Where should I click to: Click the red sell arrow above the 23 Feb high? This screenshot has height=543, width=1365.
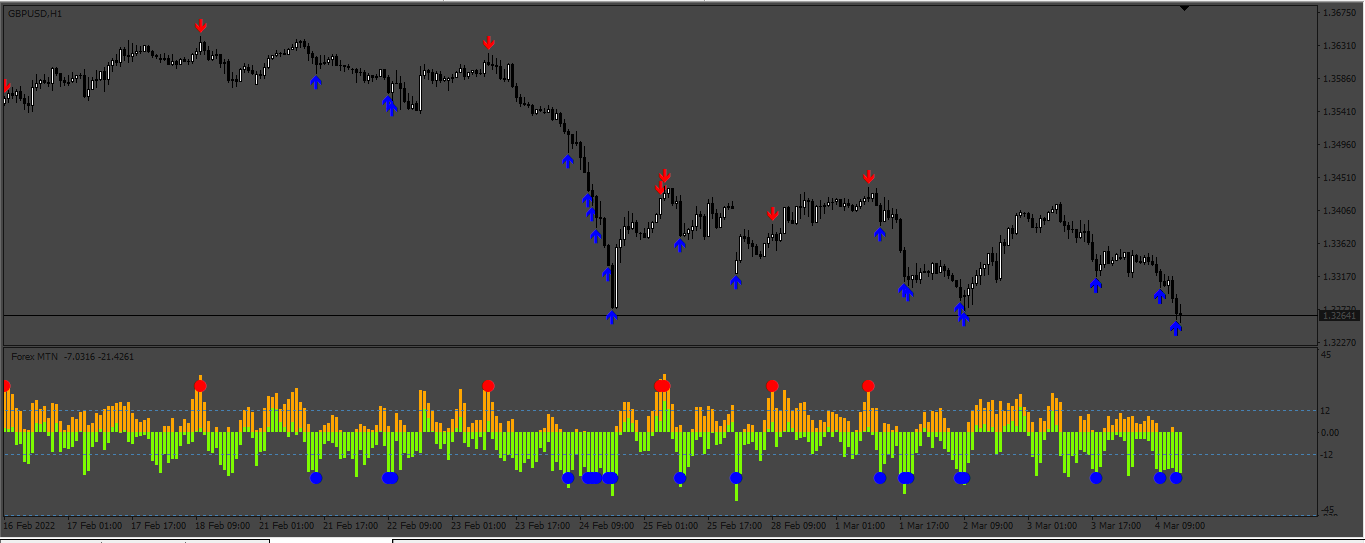(x=489, y=42)
